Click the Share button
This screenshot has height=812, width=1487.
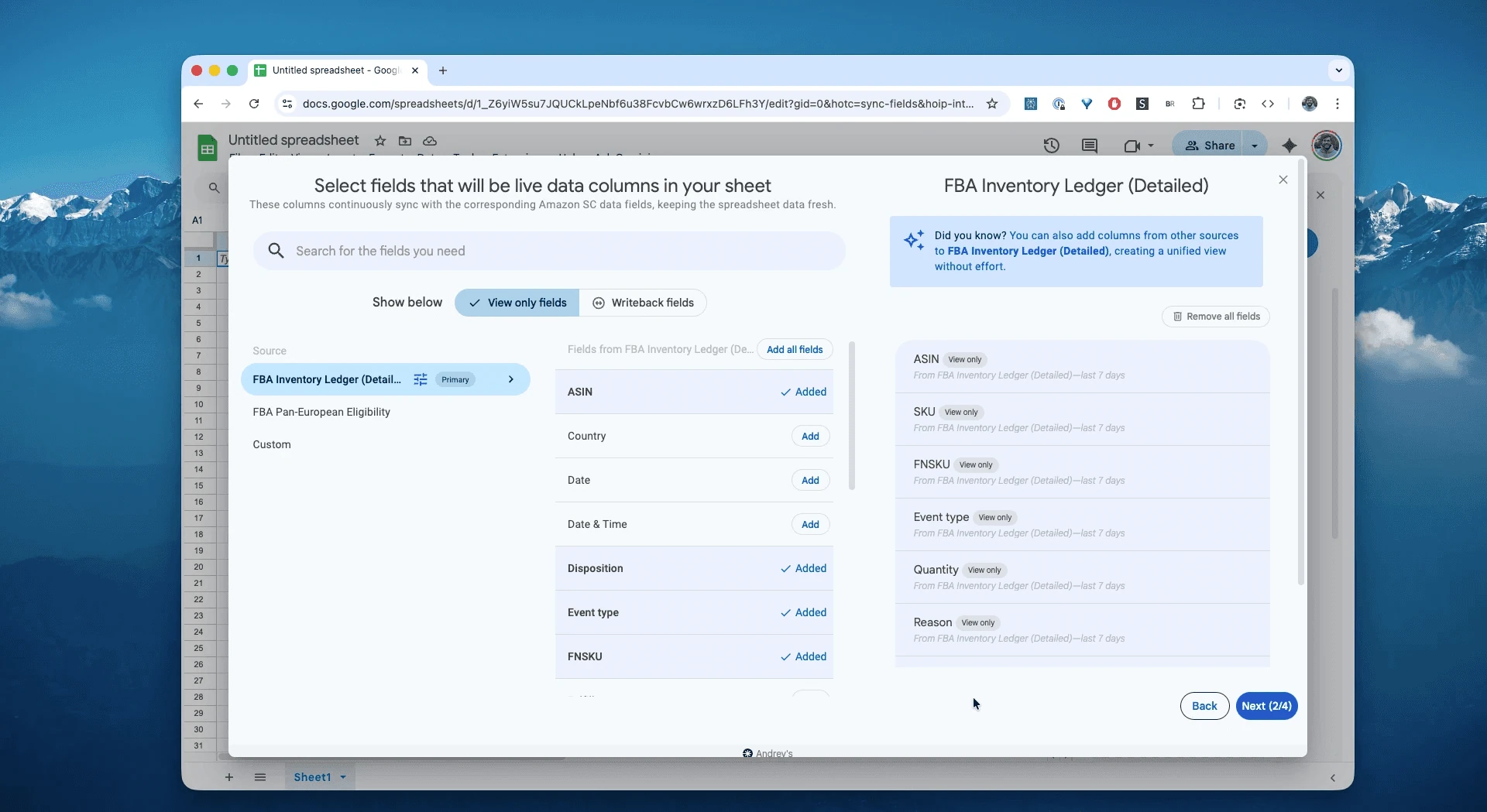coord(1210,146)
